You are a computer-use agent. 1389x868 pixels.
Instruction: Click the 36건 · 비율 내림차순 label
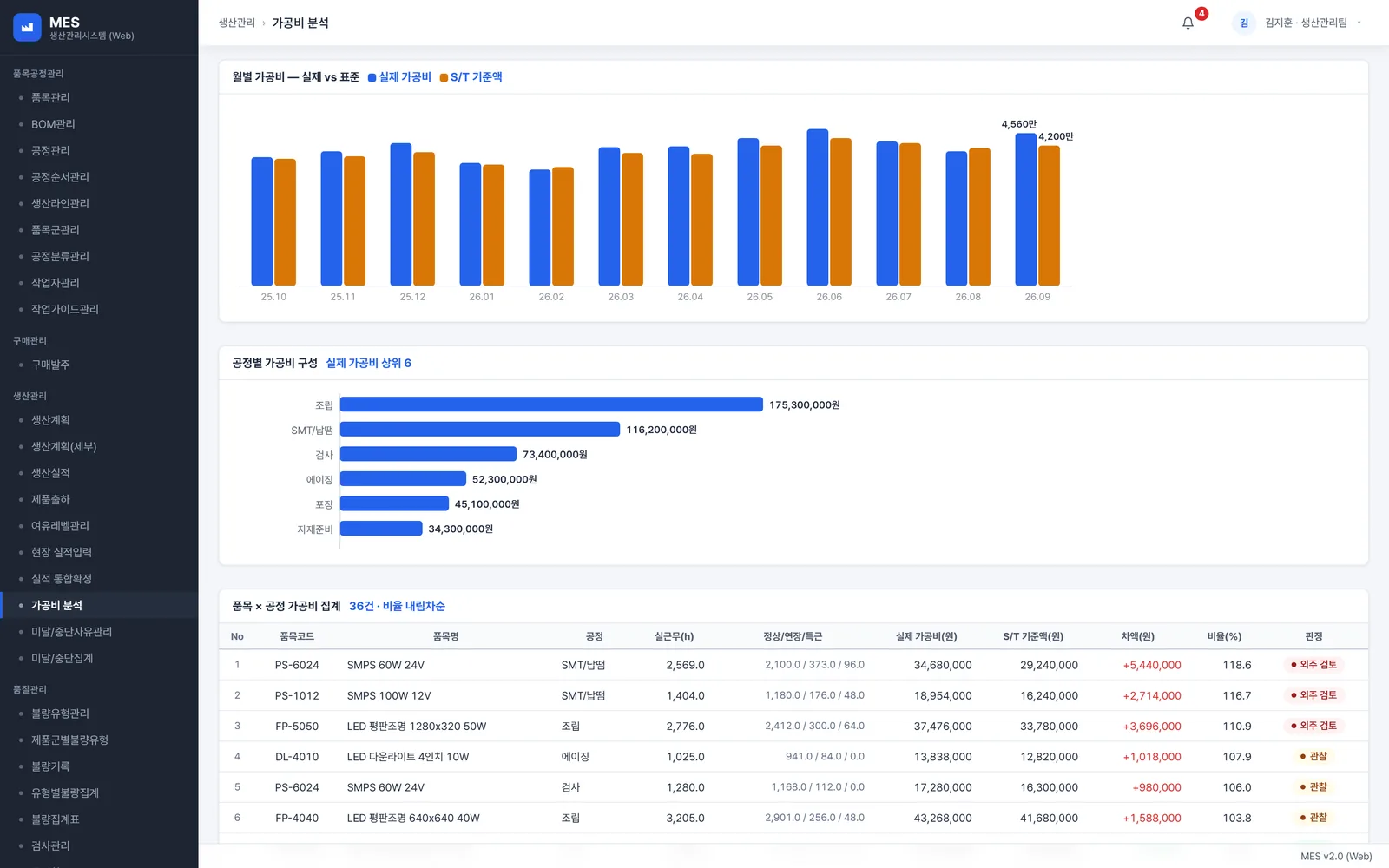397,606
